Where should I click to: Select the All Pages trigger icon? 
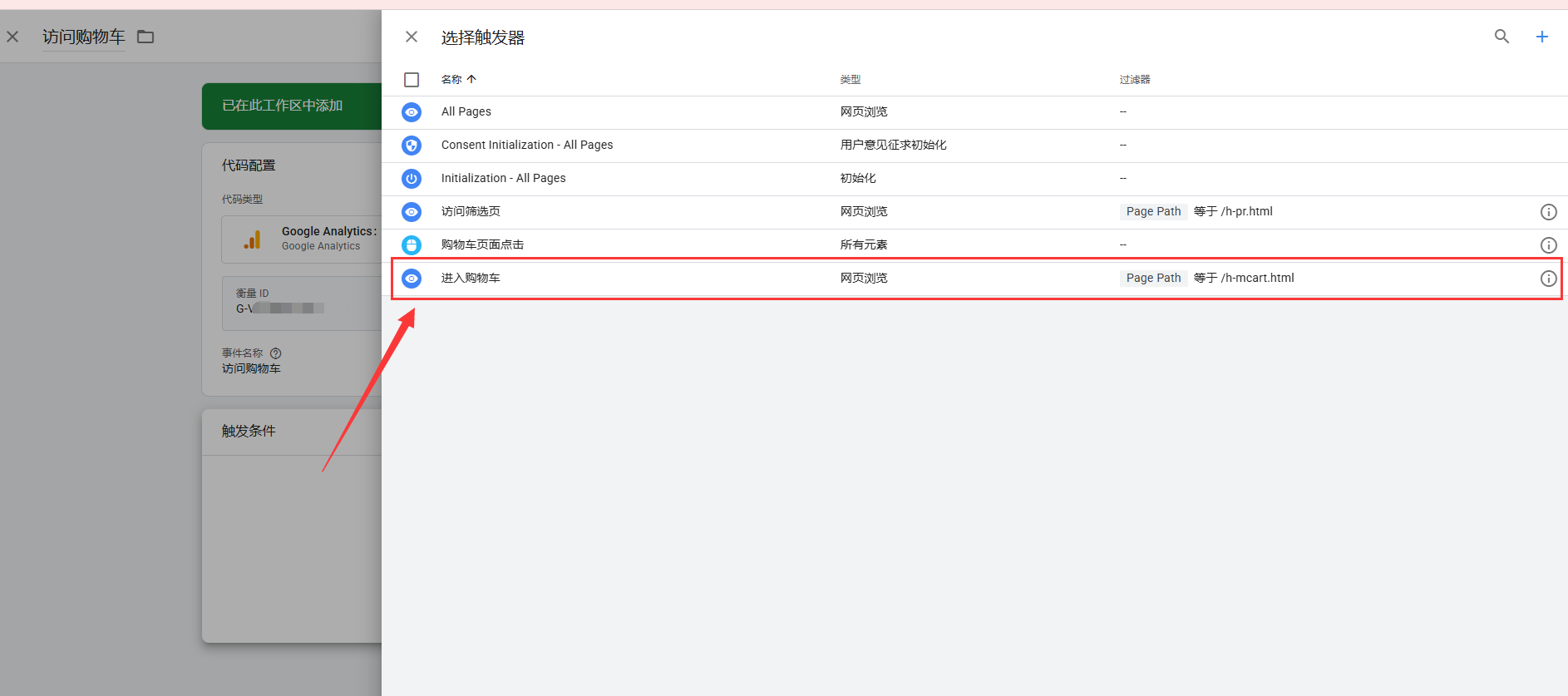pyautogui.click(x=412, y=112)
